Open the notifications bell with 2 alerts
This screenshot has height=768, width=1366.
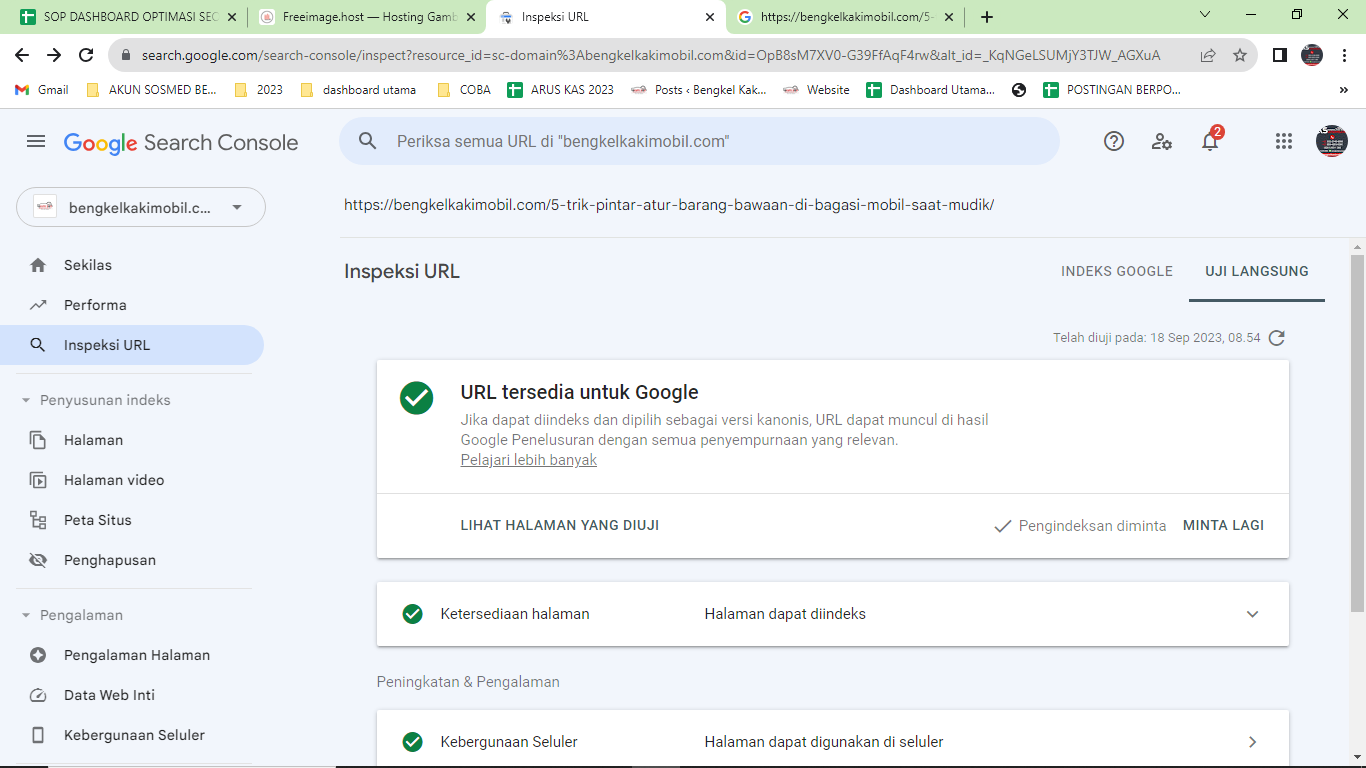click(x=1210, y=140)
